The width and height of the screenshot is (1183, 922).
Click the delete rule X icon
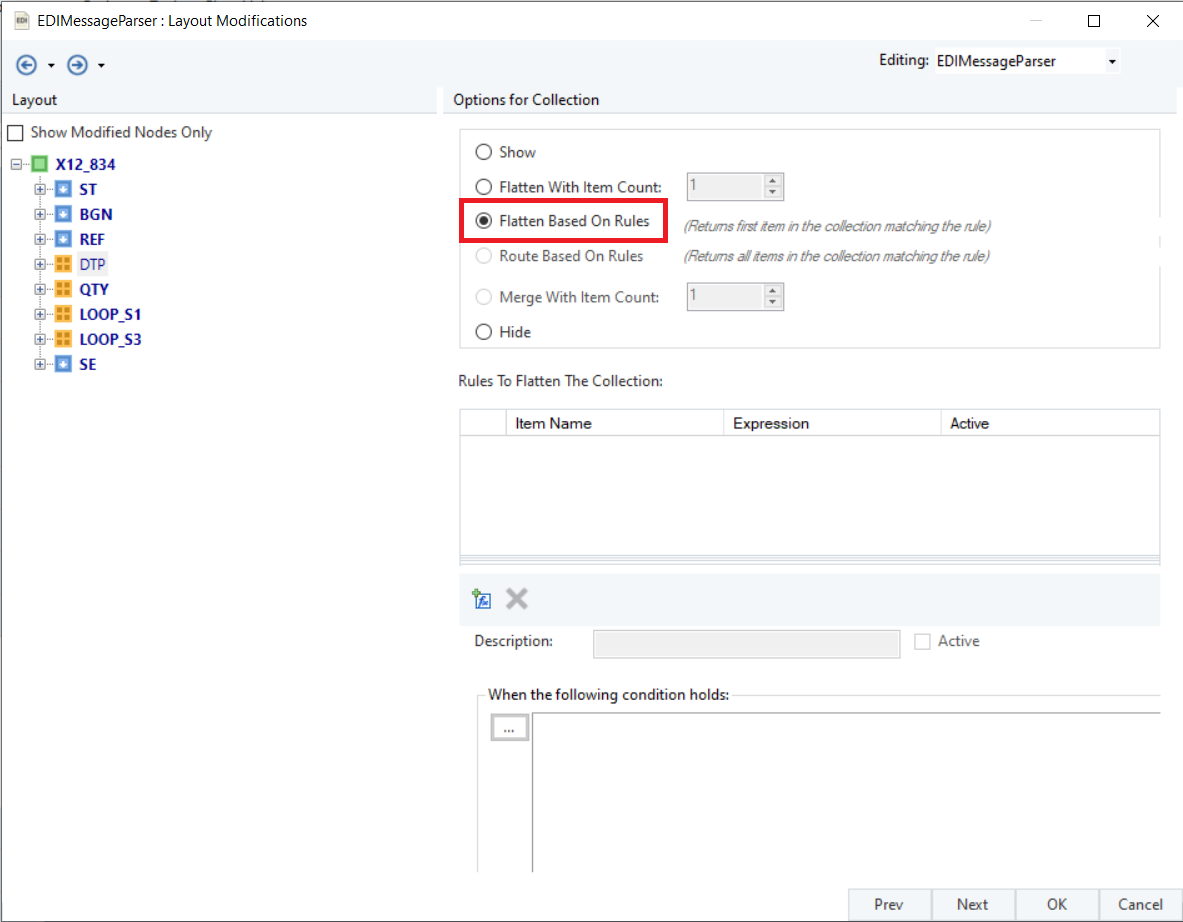516,599
